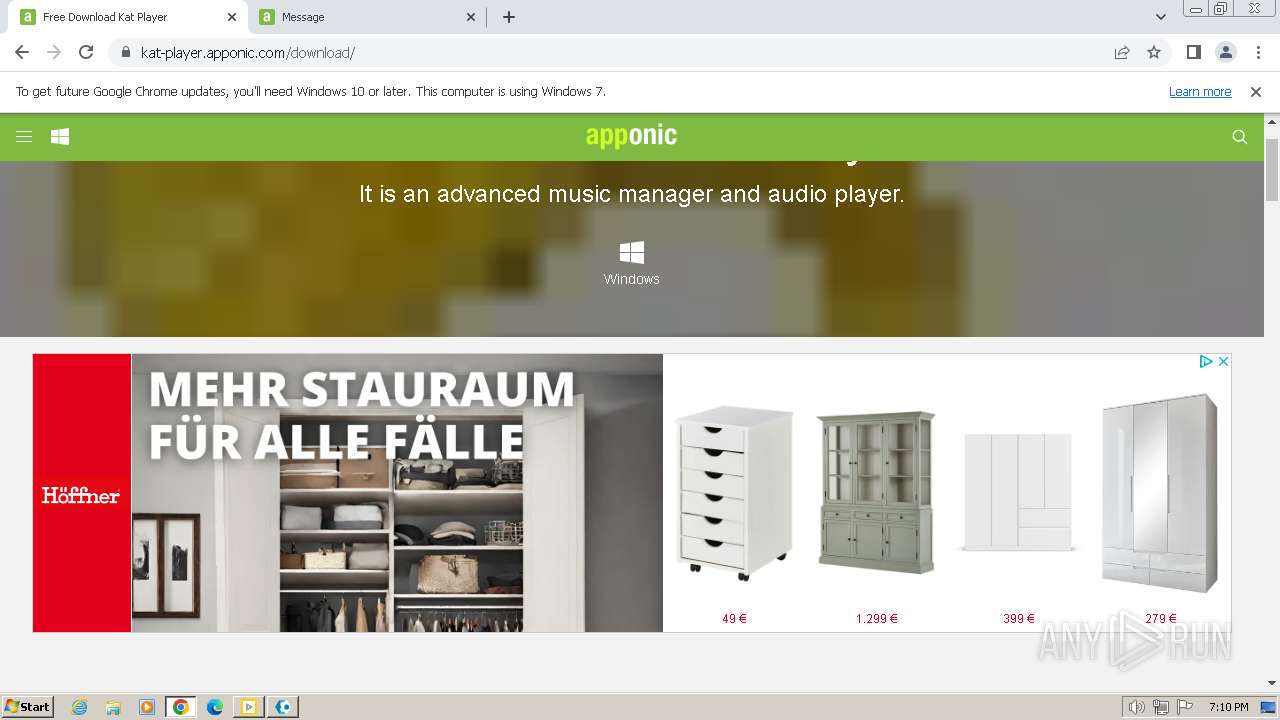Click the Windows platform label
Screen dimensions: 1280x720
tap(632, 279)
